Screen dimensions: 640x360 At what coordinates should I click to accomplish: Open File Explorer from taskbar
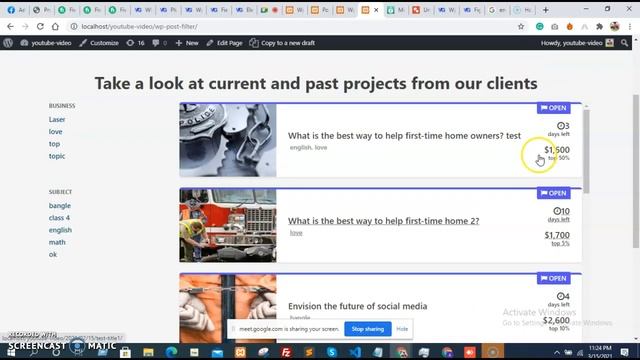click(148, 352)
